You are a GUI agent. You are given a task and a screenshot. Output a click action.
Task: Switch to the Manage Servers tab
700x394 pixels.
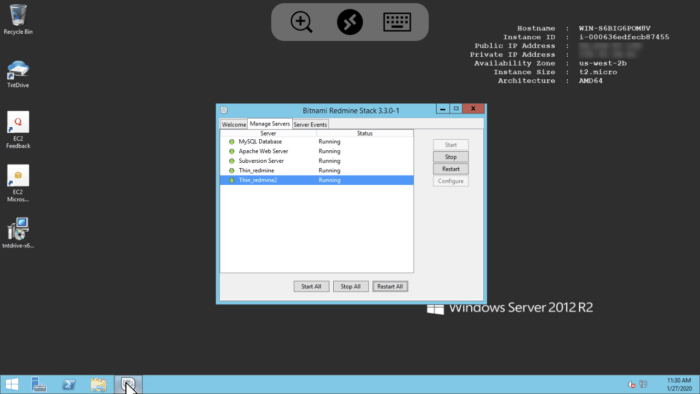tap(270, 124)
